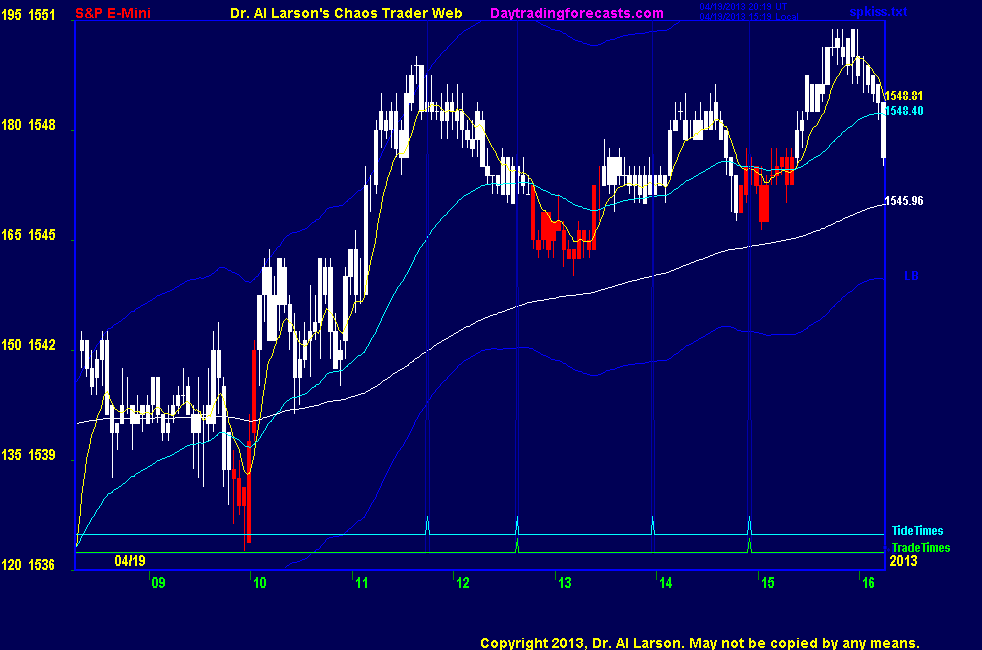This screenshot has width=982, height=650.
Task: Click the 2013 year label
Action: point(903,561)
